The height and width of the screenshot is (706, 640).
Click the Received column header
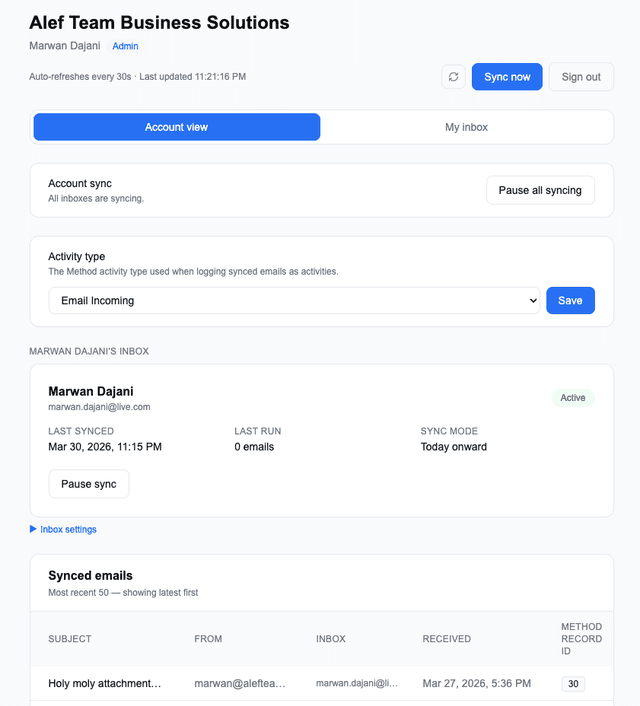[446, 639]
